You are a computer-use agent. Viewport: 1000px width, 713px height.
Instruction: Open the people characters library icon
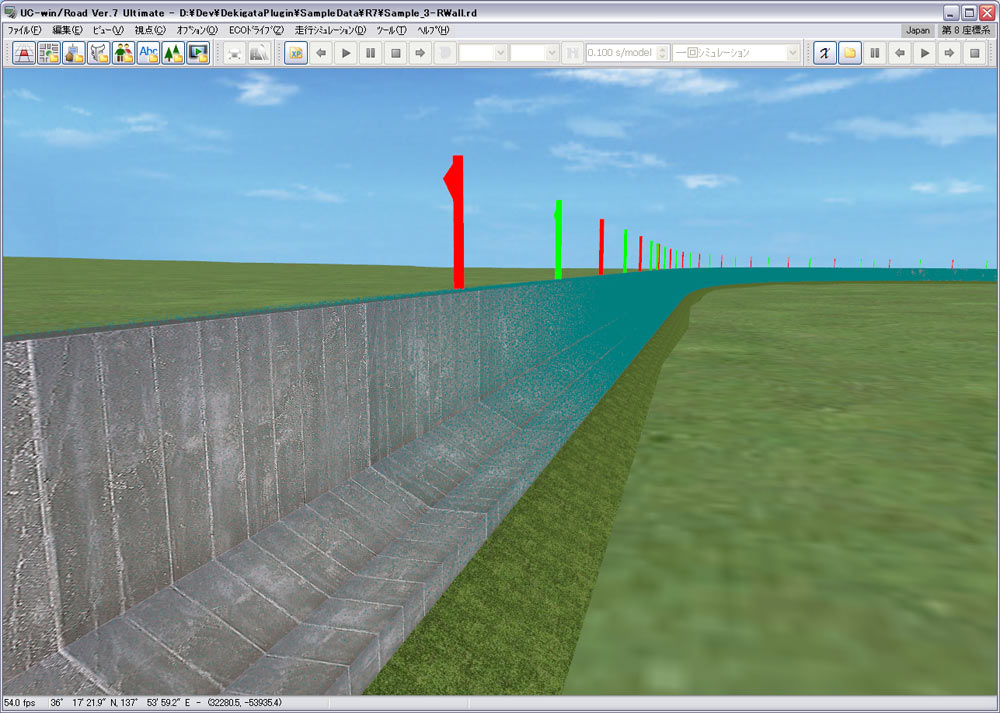pos(123,53)
